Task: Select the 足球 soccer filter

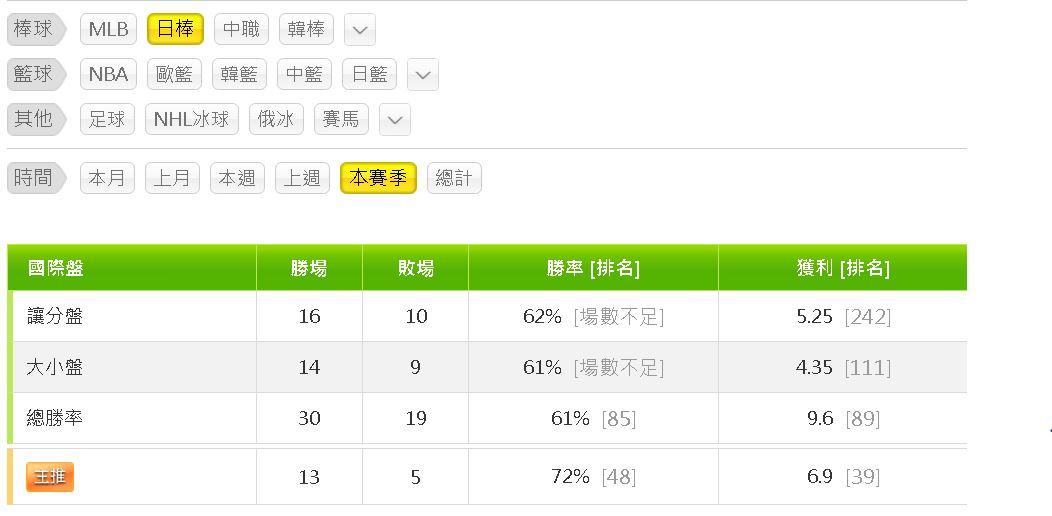Action: click(x=107, y=119)
